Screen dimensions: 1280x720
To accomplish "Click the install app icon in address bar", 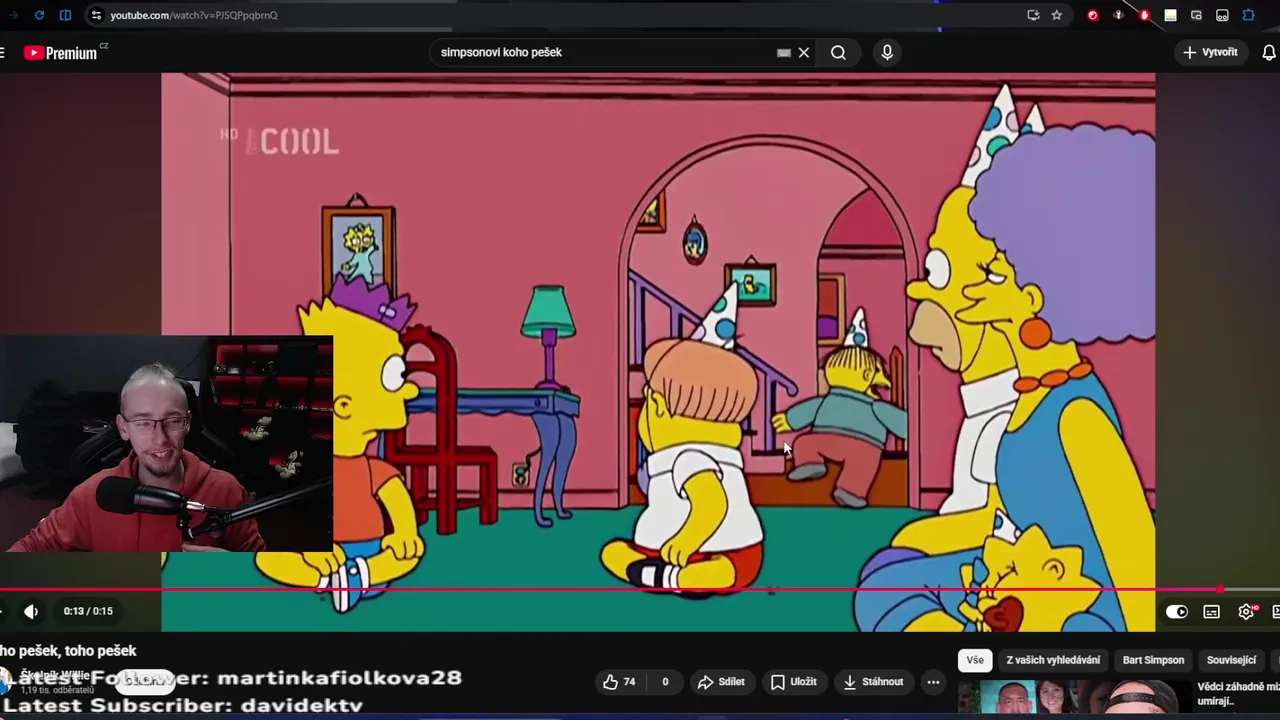I will point(1033,15).
